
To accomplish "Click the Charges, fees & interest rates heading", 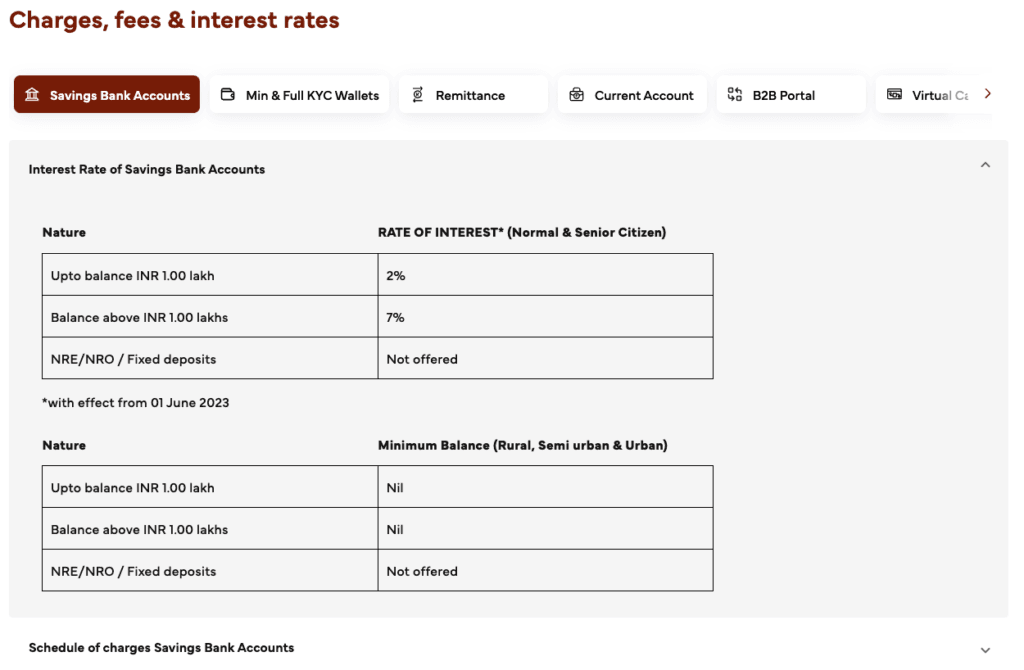I will [x=174, y=20].
